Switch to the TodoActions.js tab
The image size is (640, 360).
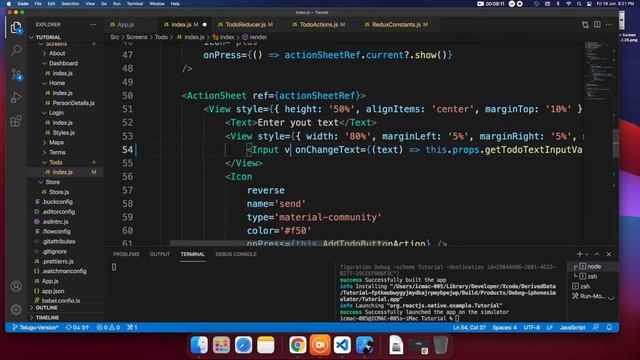(x=319, y=24)
